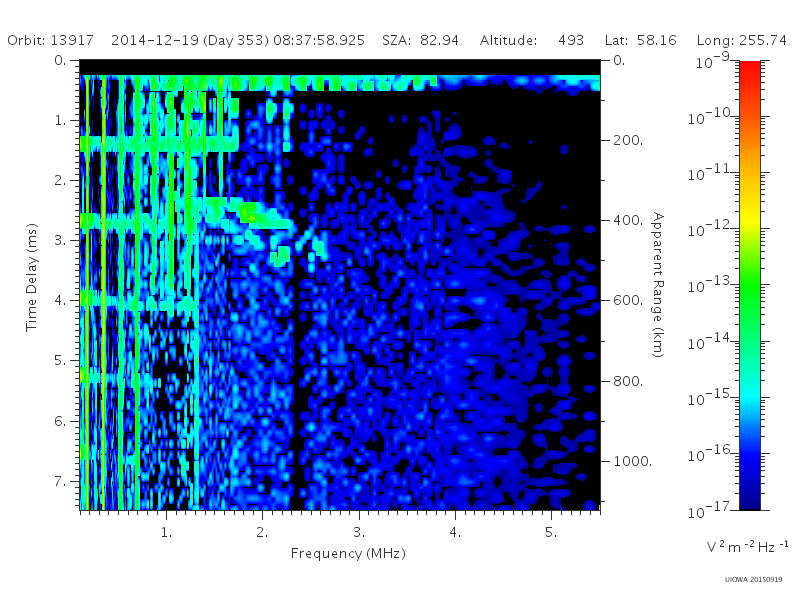Click the V² m⁻² Hz⁻¹ units label
Image resolution: width=800 pixels, height=600 pixels.
click(x=747, y=546)
